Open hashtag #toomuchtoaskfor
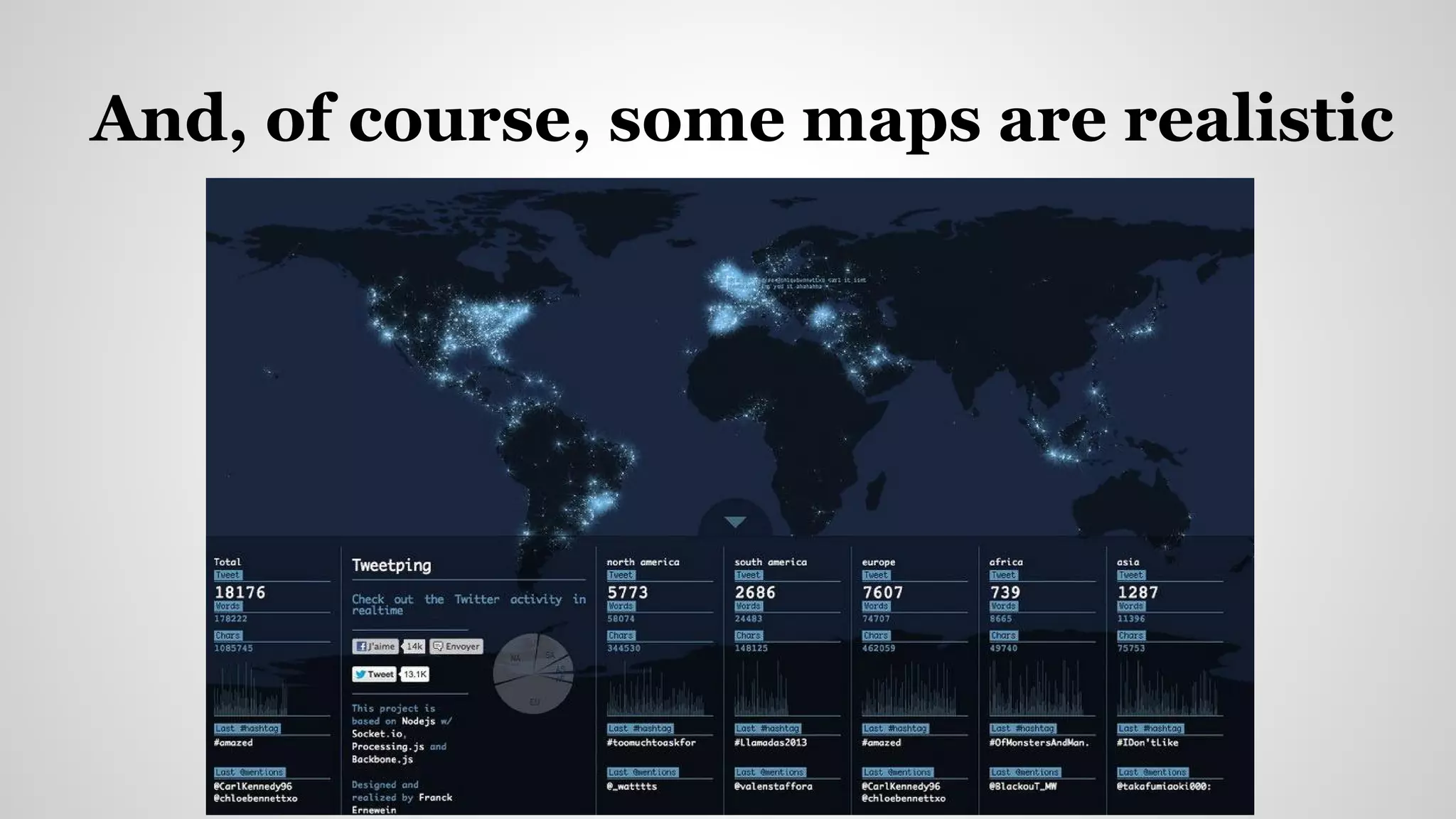Screen dimensions: 1456x819 651,742
